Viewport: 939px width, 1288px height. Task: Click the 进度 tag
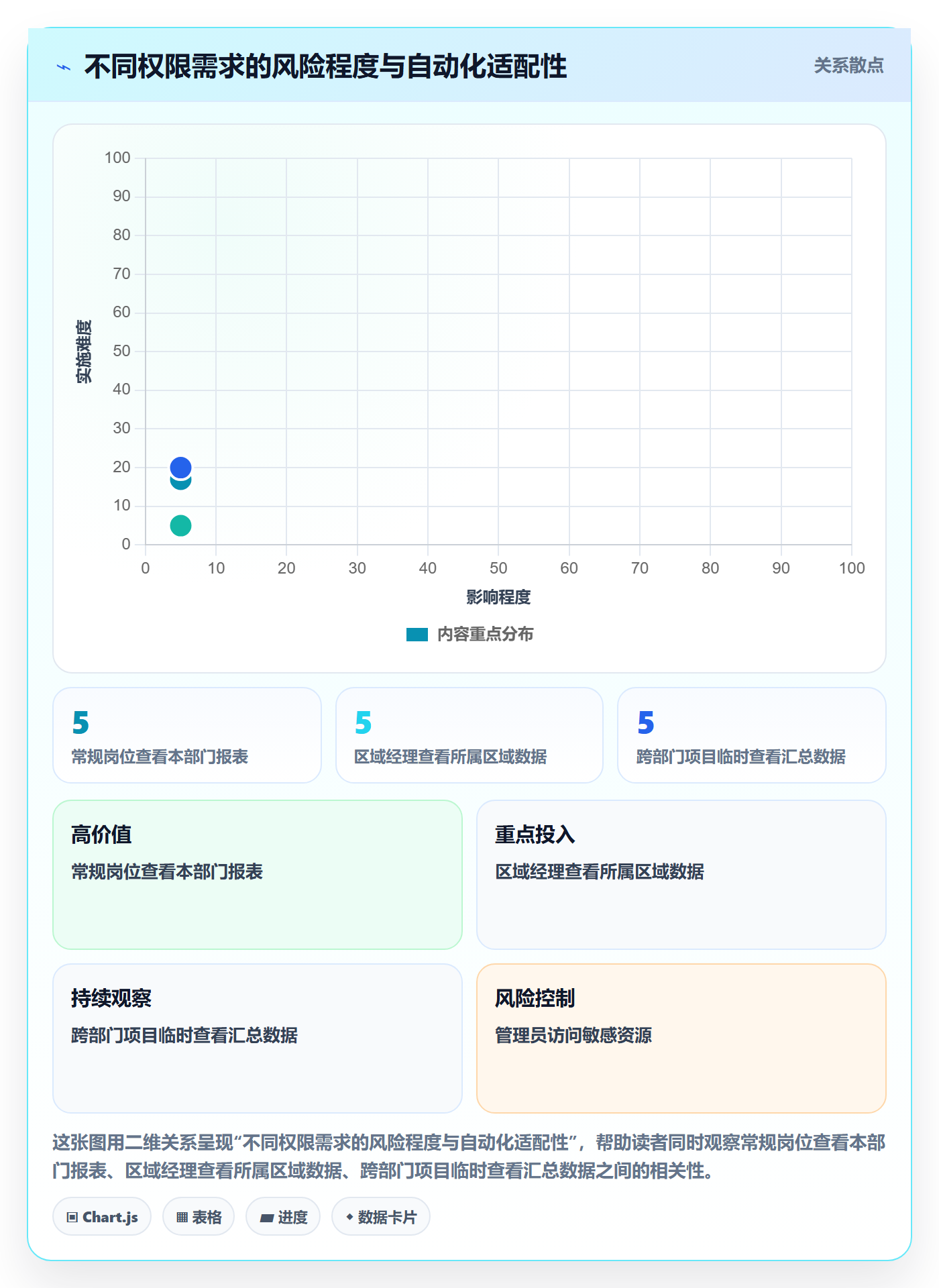(x=283, y=1217)
